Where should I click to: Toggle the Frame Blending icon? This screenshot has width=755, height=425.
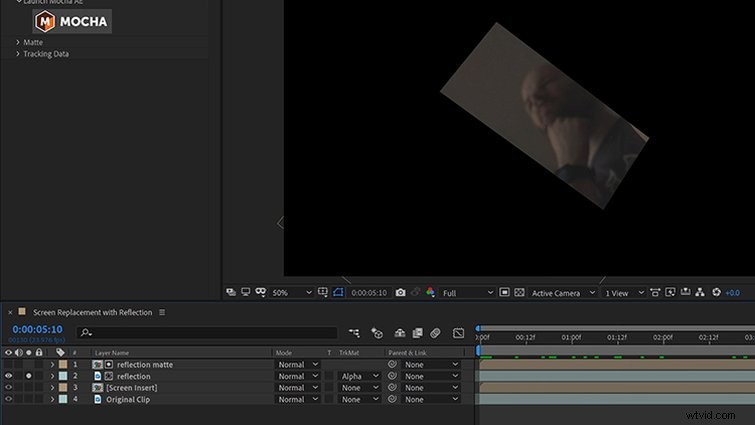(417, 333)
